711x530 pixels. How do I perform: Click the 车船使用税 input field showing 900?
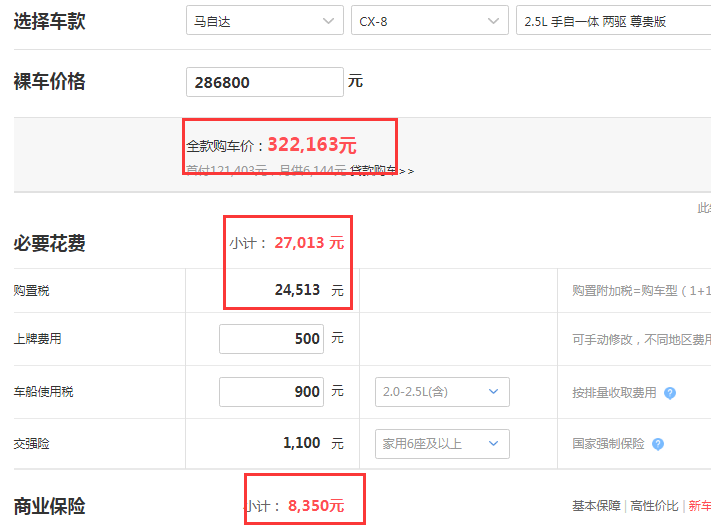[271, 392]
